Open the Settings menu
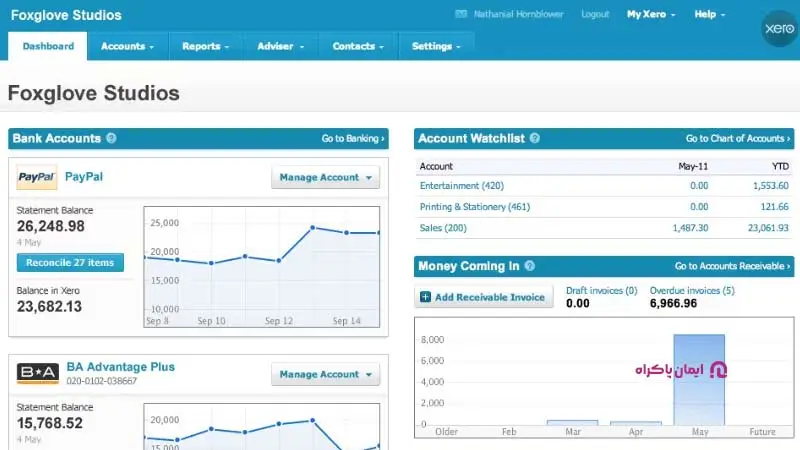This screenshot has height=450, width=800. coord(436,46)
